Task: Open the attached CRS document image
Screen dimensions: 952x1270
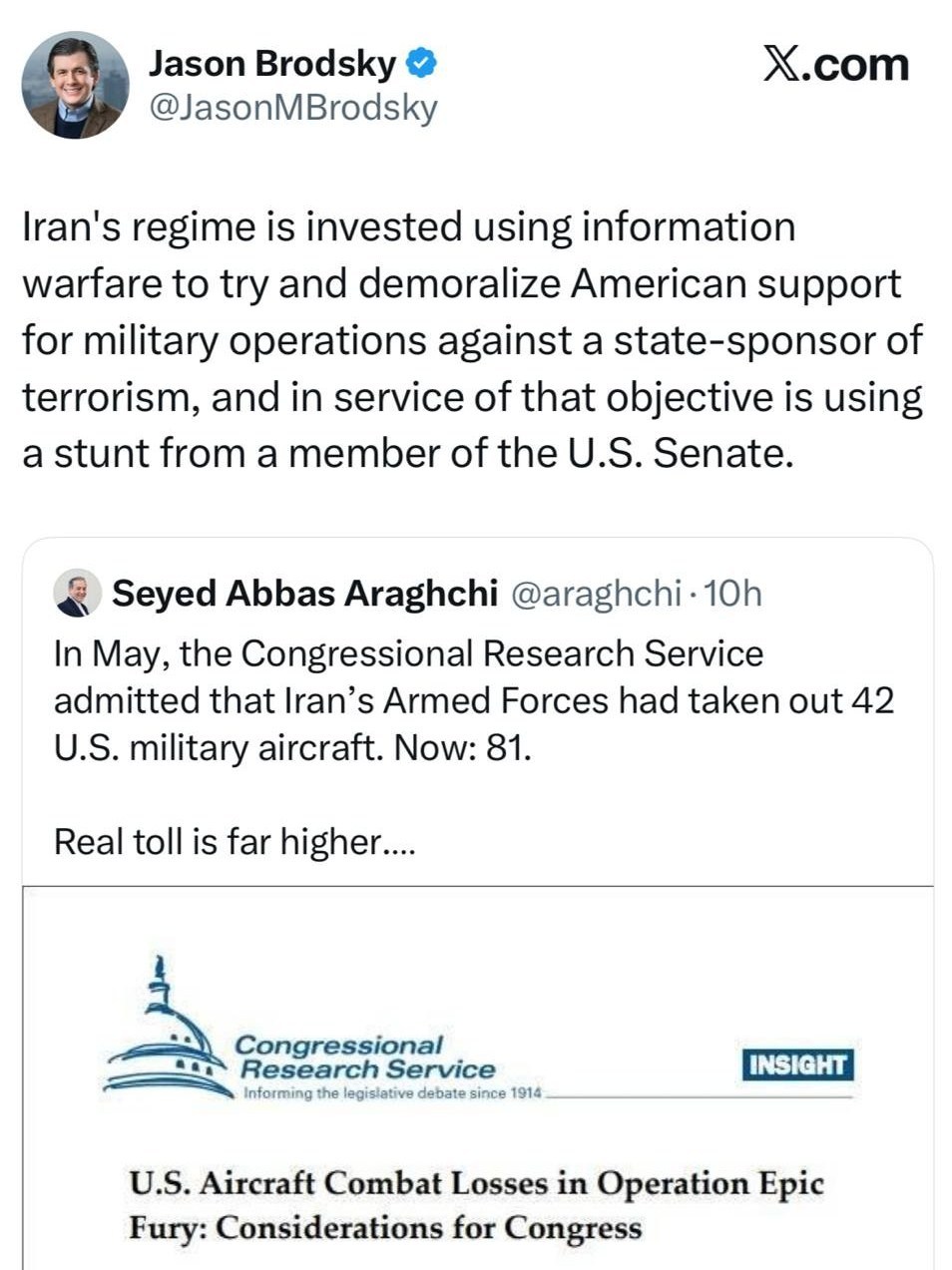Action: click(477, 1077)
